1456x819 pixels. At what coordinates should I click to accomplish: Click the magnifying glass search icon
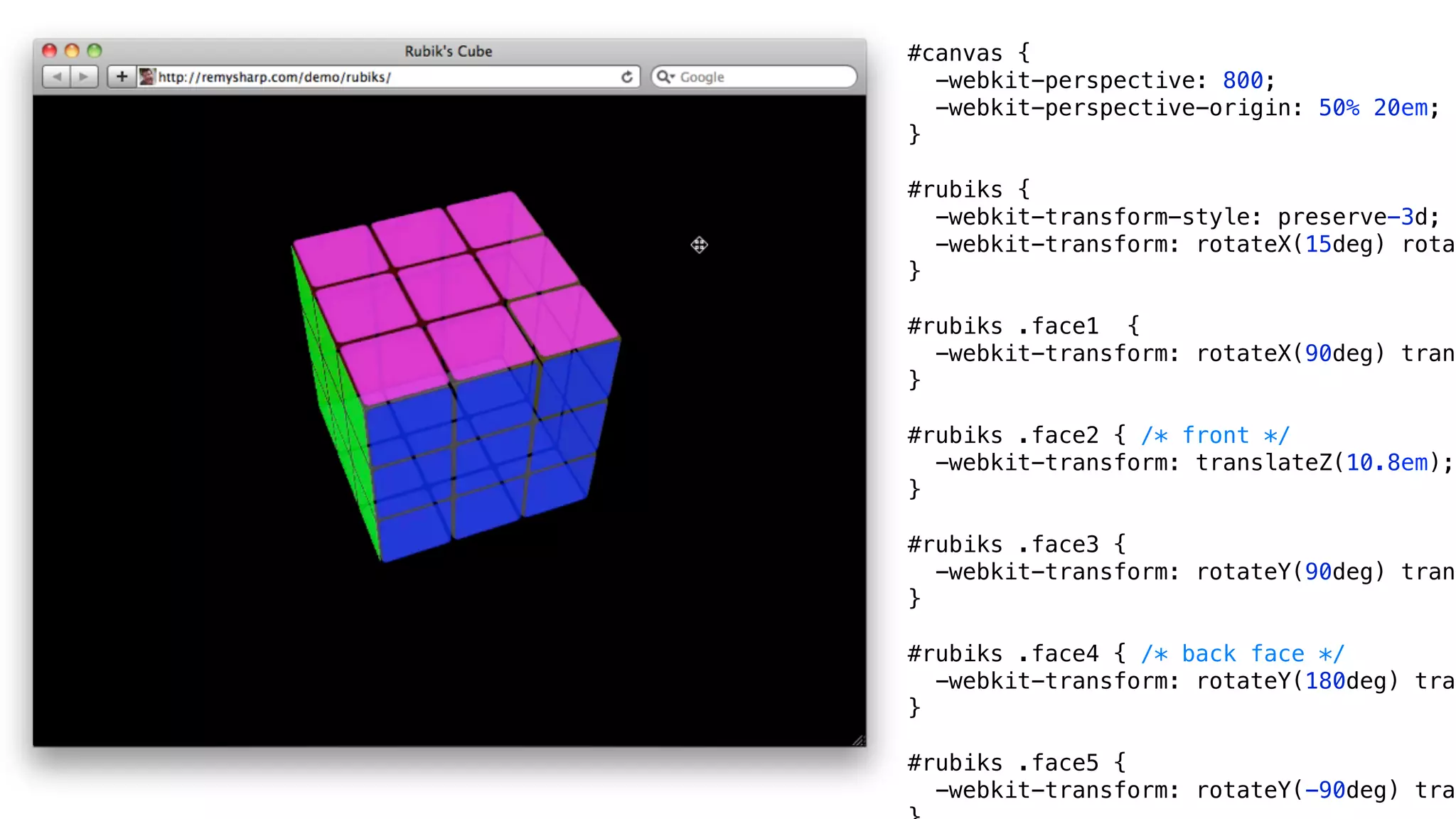coord(662,76)
